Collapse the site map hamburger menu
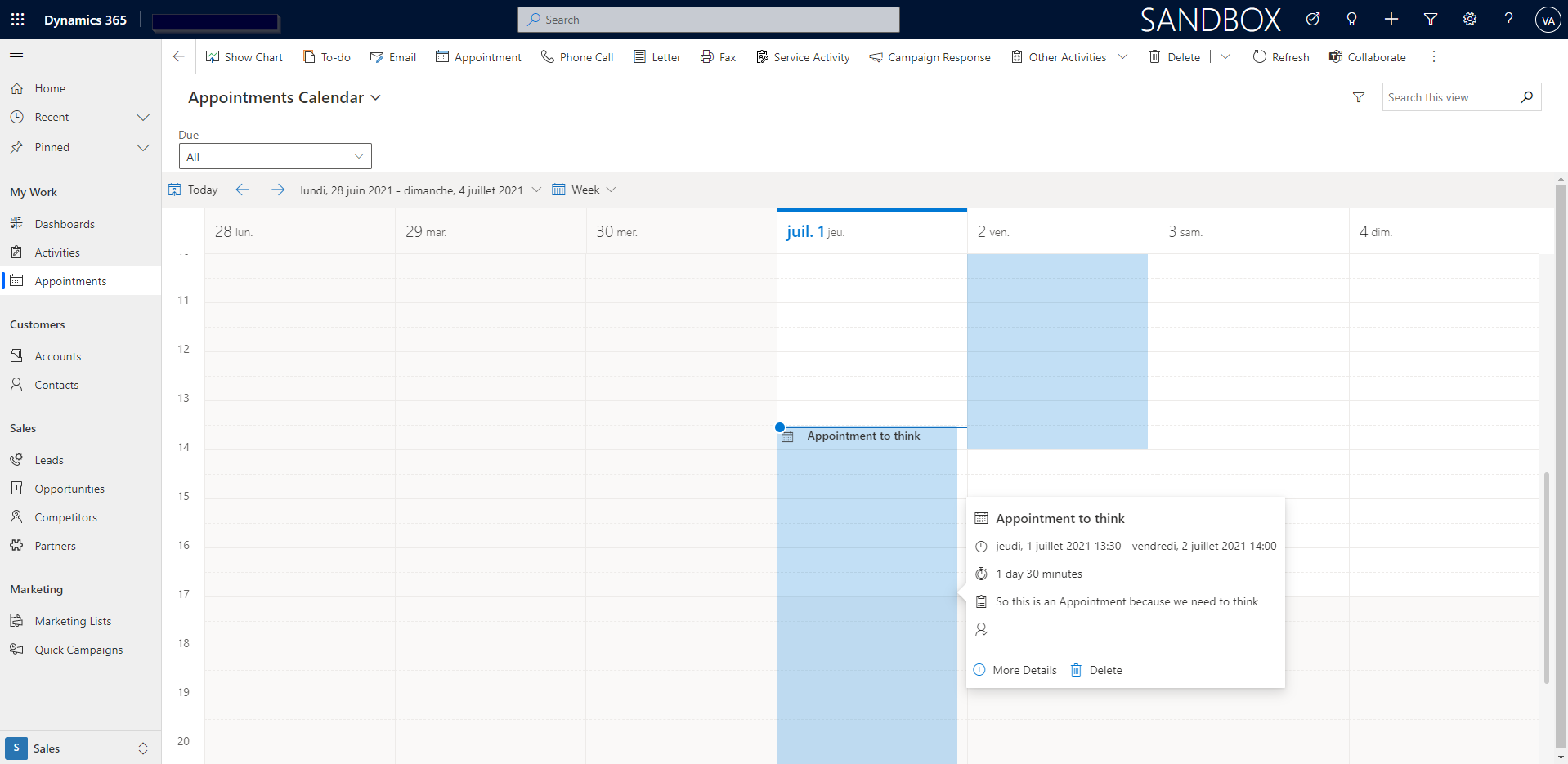This screenshot has width=1568, height=764. (x=16, y=56)
